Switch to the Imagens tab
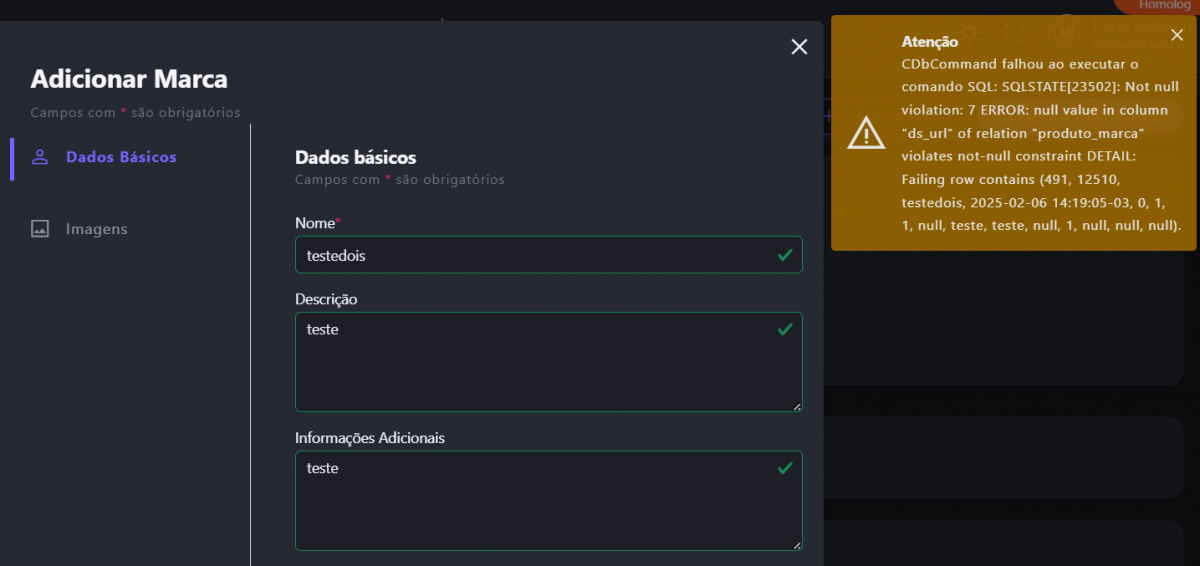The width and height of the screenshot is (1200, 566). tap(96, 229)
